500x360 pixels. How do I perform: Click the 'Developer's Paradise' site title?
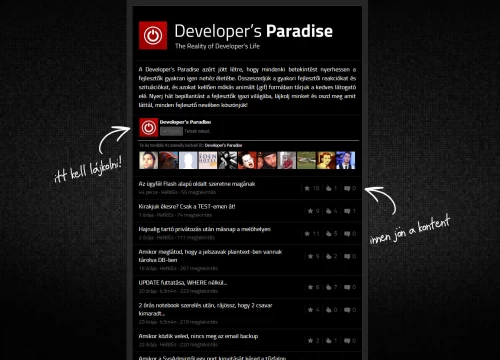[x=253, y=31]
